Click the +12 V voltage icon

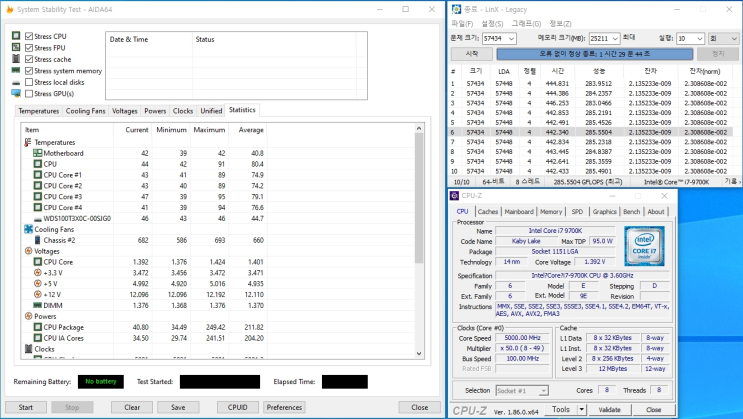[x=37, y=295]
